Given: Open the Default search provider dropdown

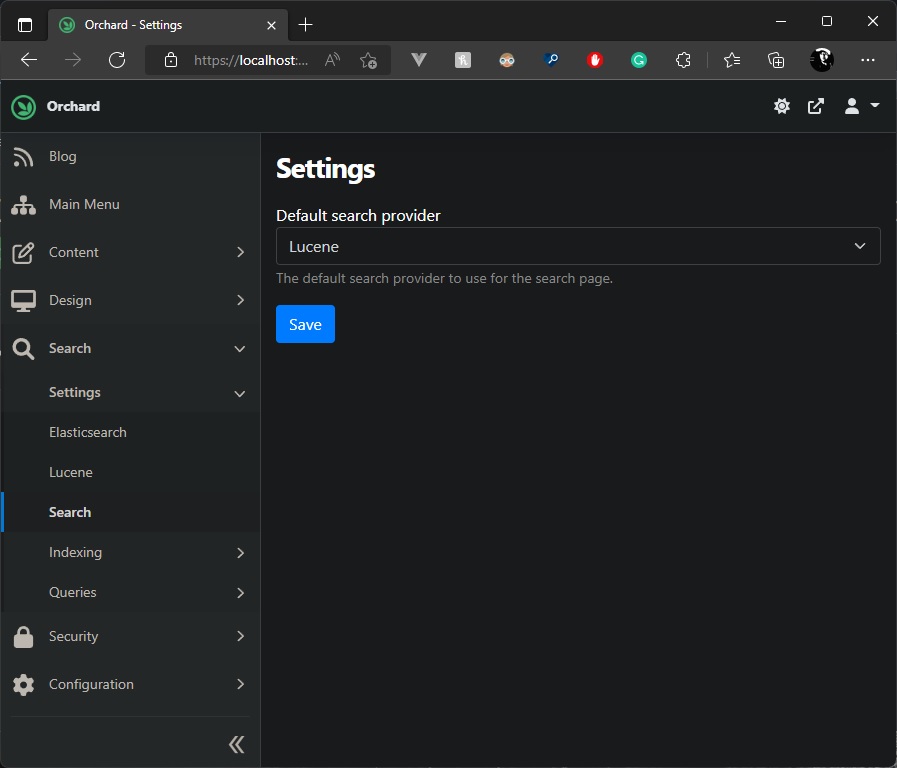Looking at the screenshot, I should tap(578, 246).
